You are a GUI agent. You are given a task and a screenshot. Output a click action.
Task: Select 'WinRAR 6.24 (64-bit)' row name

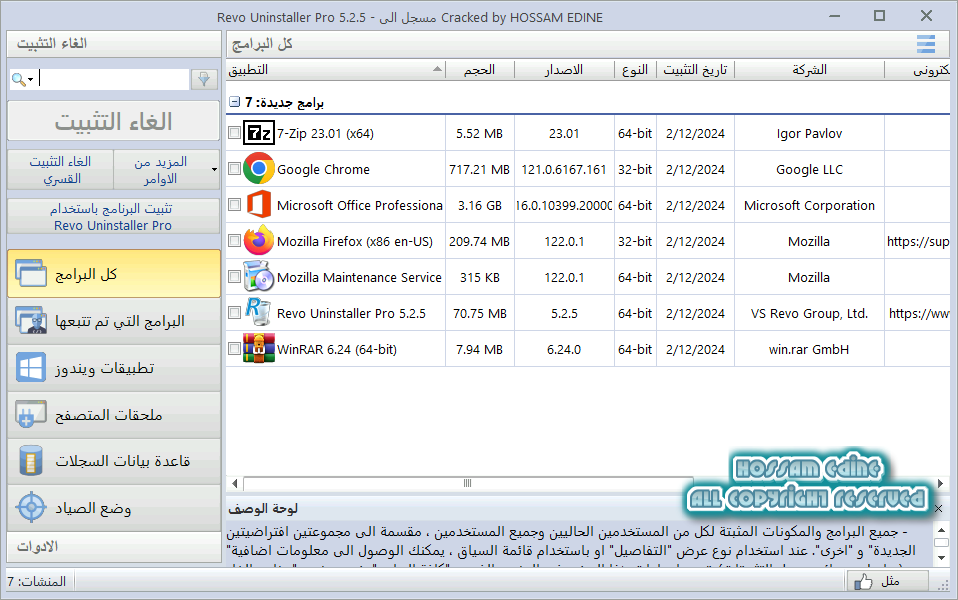[337, 349]
